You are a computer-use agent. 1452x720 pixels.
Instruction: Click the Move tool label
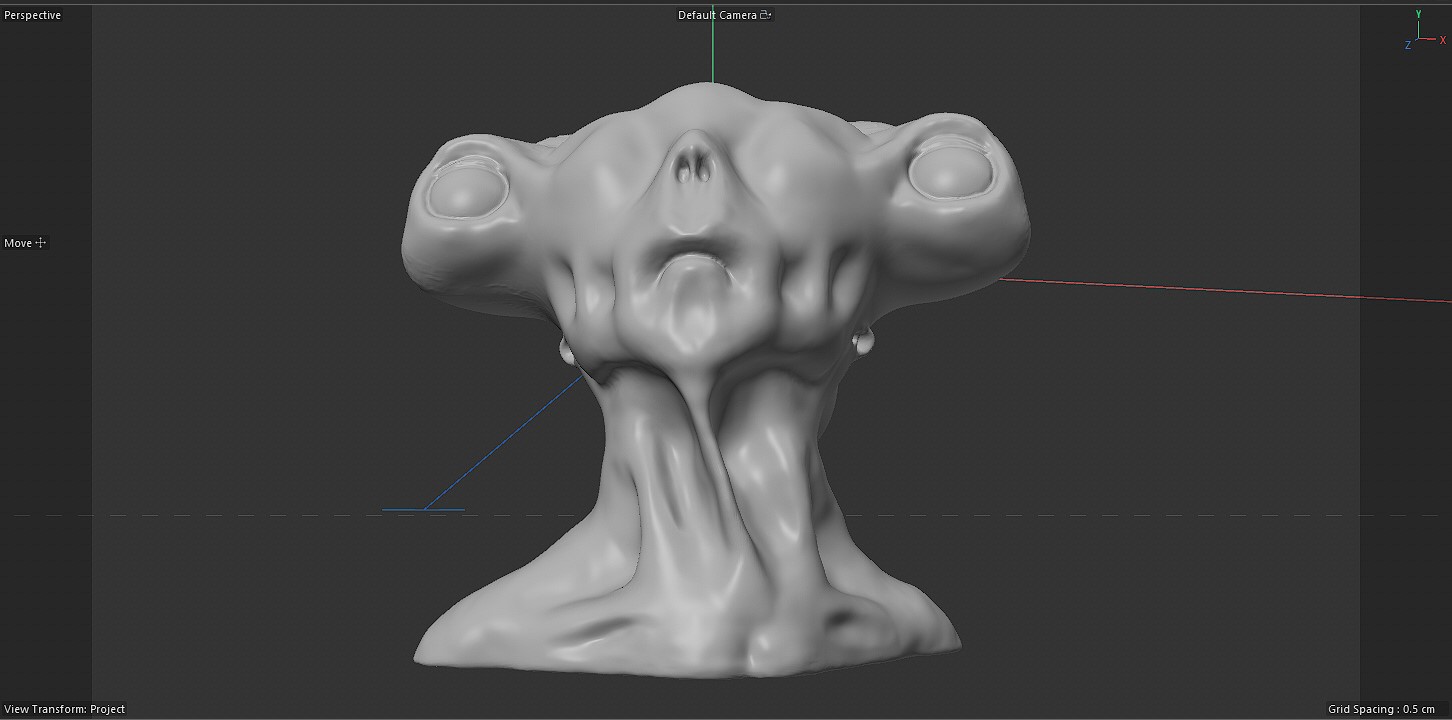point(18,243)
